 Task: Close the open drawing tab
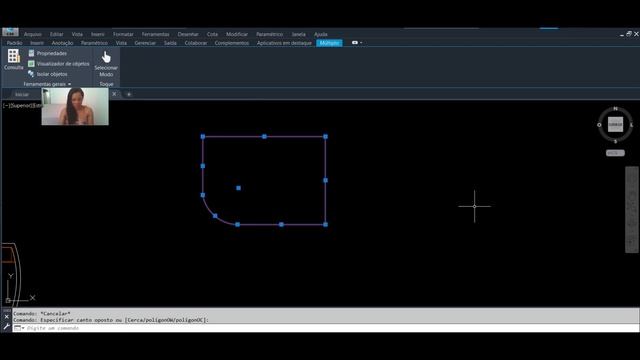coord(114,94)
